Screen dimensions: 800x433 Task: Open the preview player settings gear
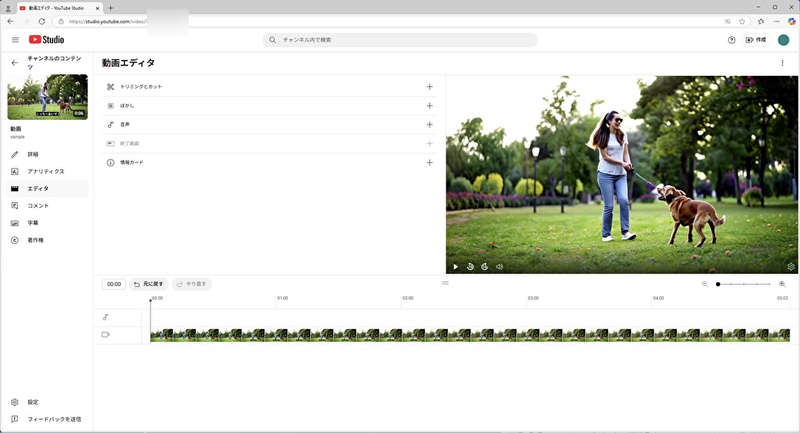790,267
